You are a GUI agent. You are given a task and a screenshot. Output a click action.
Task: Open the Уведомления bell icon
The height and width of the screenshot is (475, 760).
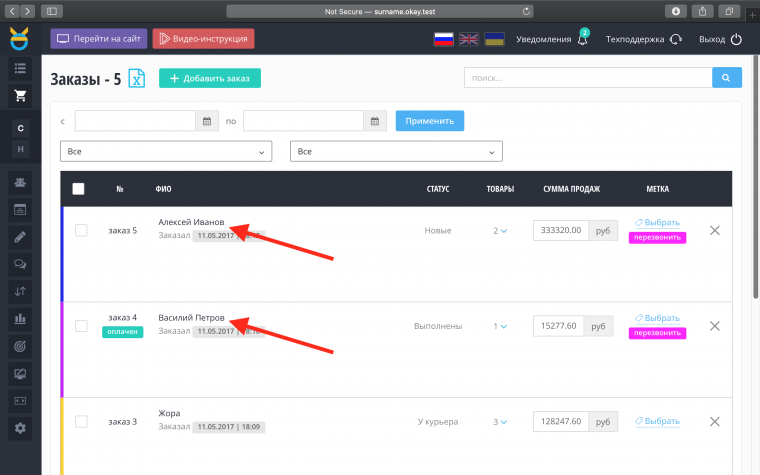(582, 40)
